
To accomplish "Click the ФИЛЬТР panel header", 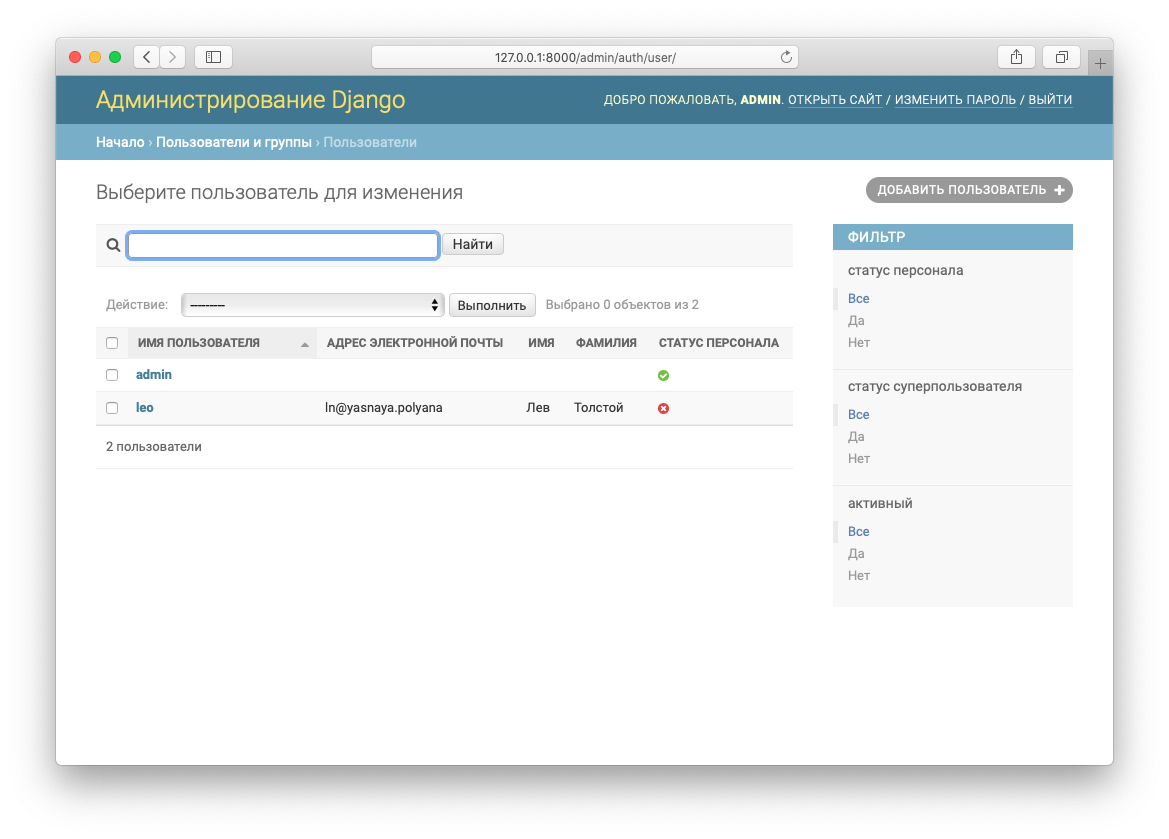I will (x=953, y=237).
